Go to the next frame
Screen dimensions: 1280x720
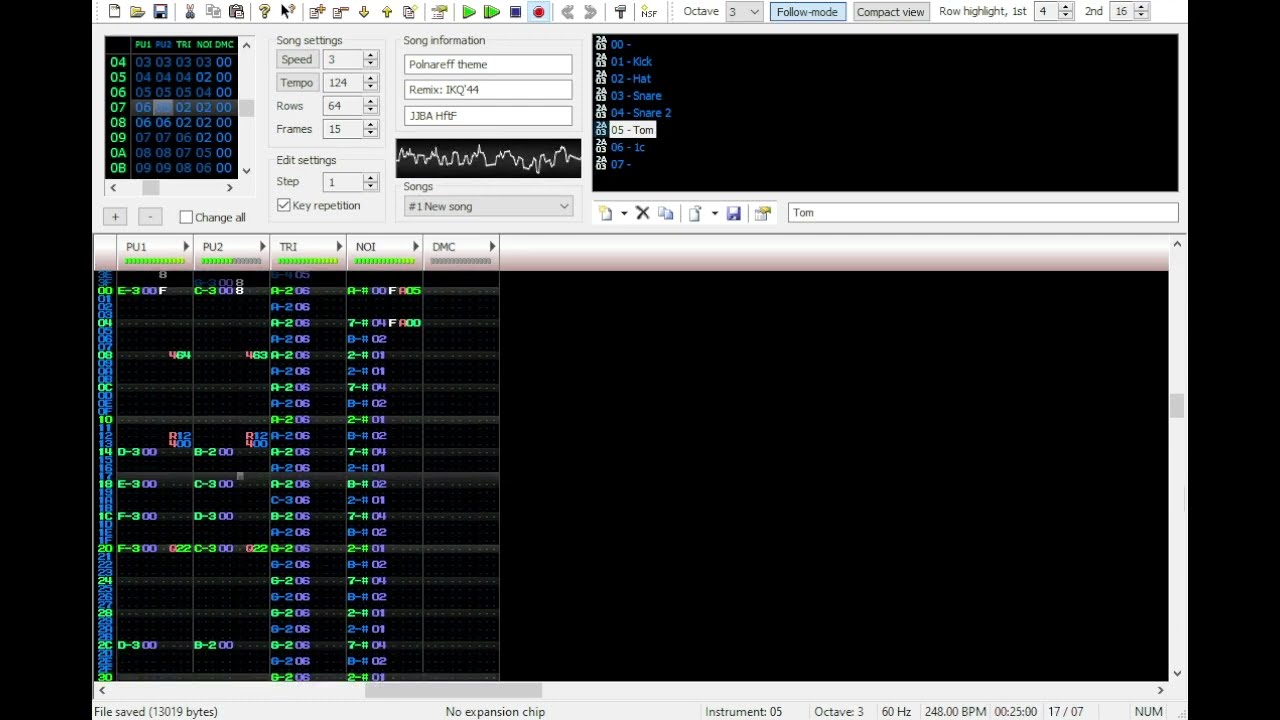click(590, 12)
